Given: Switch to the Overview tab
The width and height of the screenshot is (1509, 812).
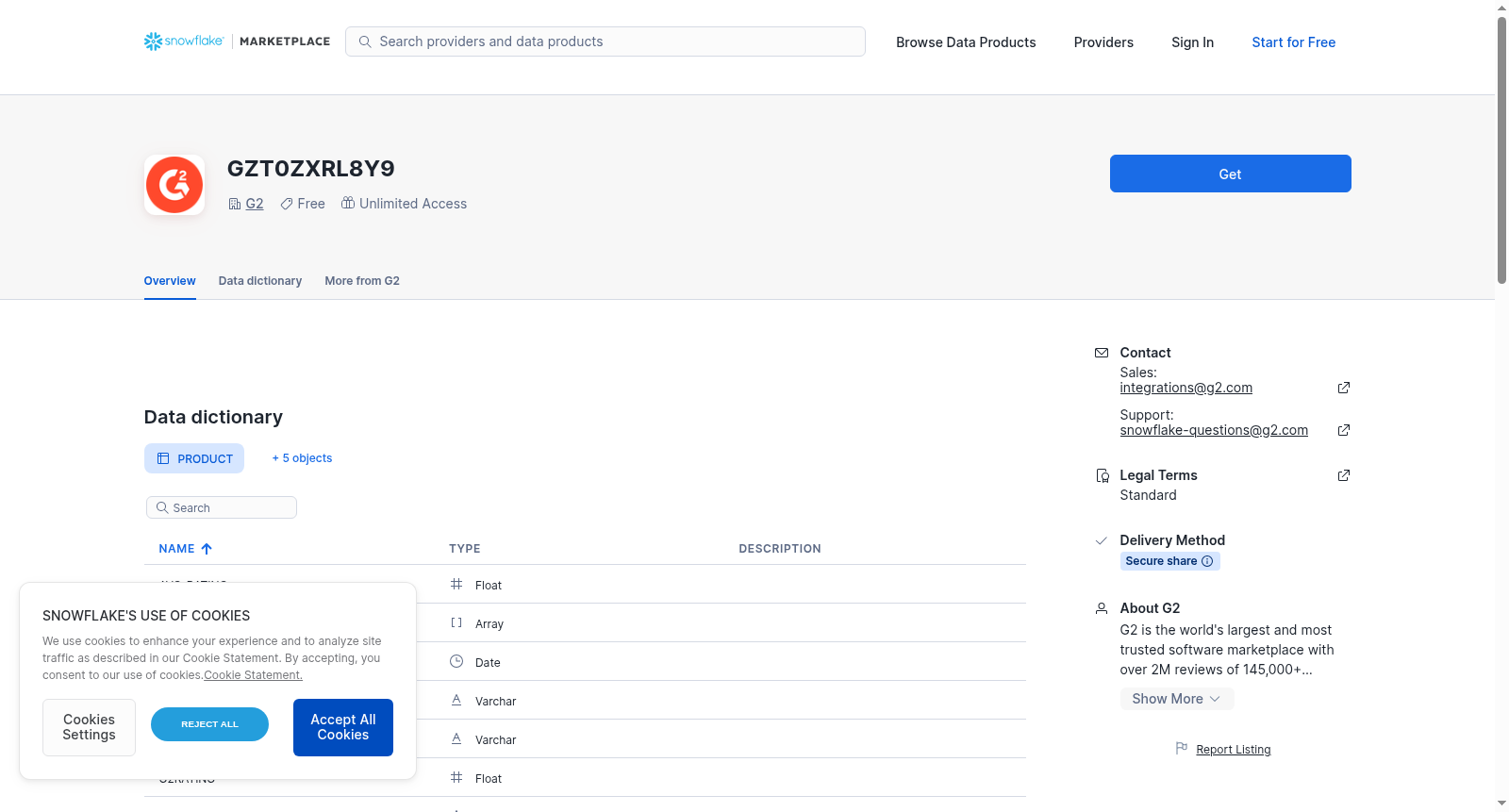Looking at the screenshot, I should click(x=170, y=281).
